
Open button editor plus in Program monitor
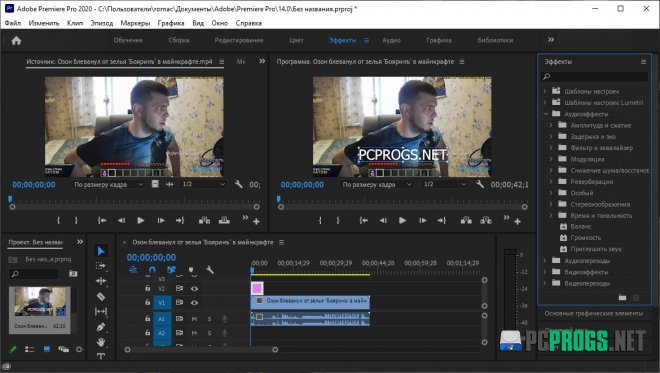(518, 221)
